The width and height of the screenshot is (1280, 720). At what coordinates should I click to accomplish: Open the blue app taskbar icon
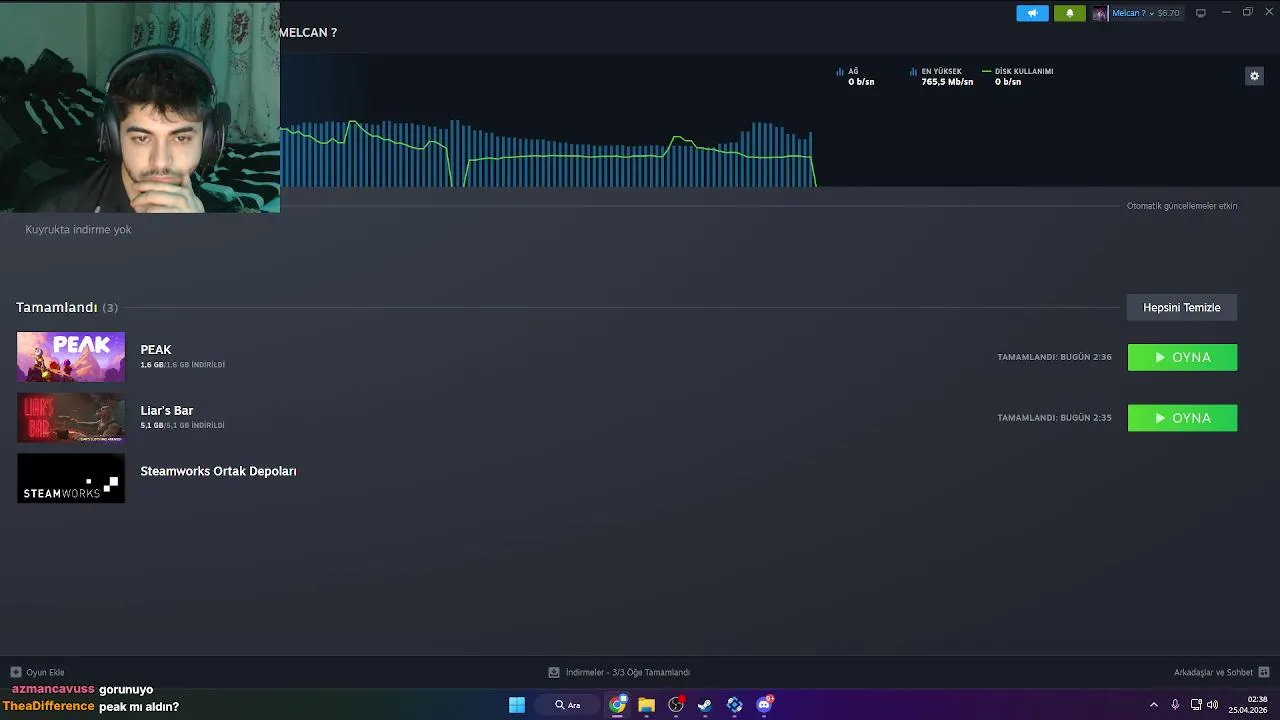point(735,705)
